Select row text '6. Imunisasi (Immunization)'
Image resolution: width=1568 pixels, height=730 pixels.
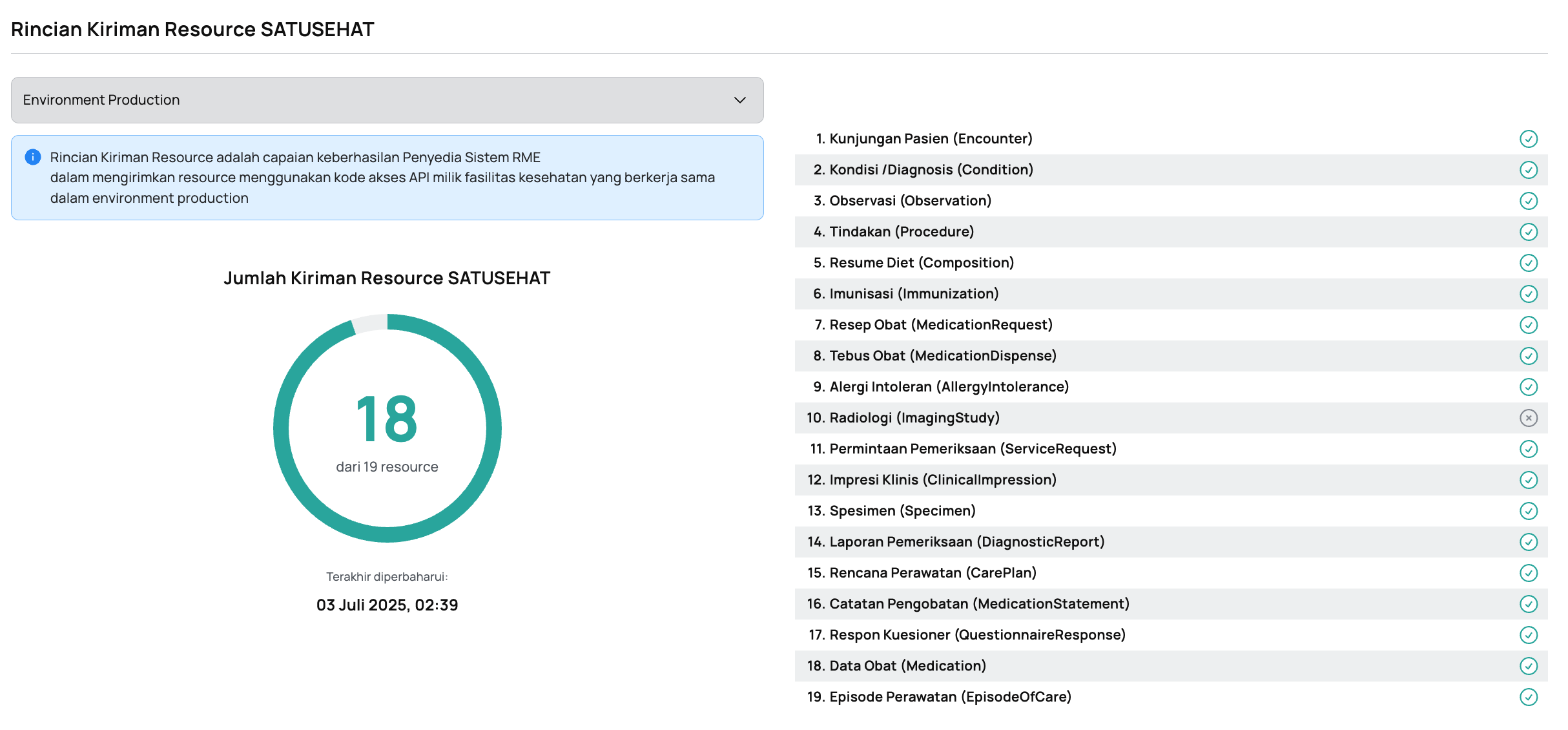(x=906, y=294)
